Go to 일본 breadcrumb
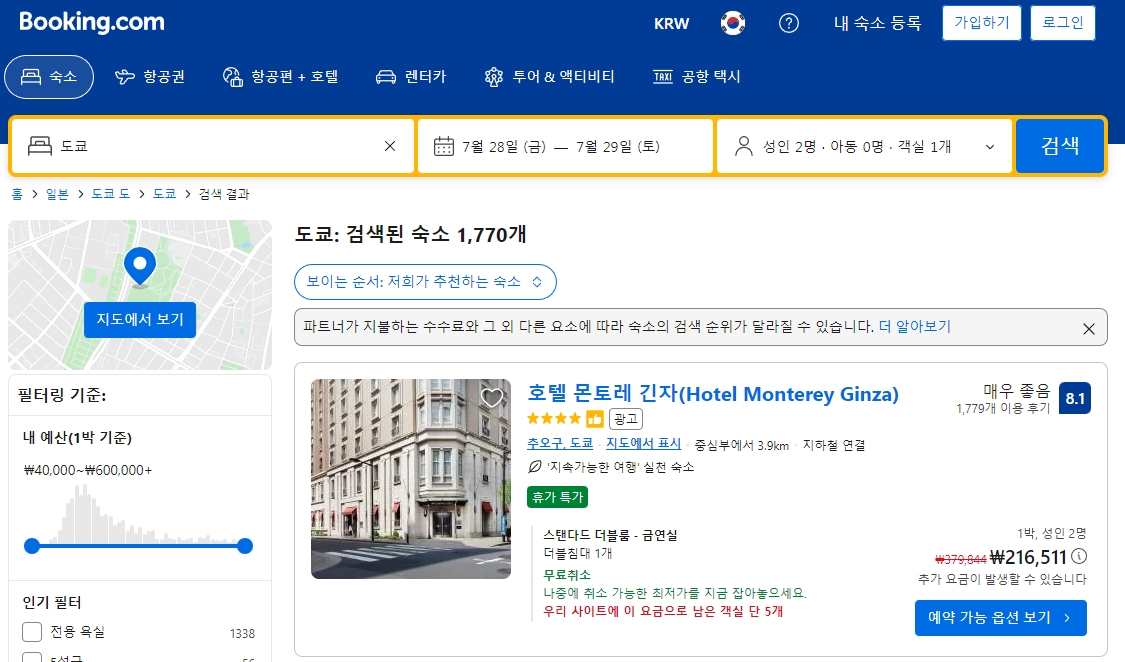This screenshot has width=1125, height=662. coord(57,194)
